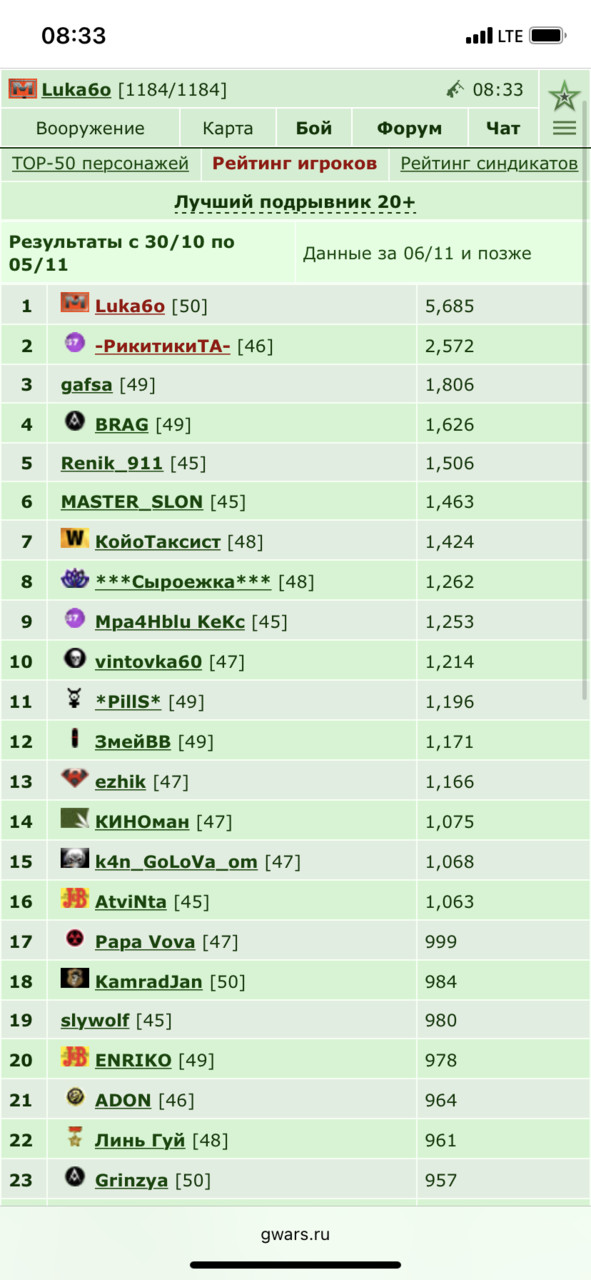Viewport: 591px width, 1280px height.
Task: Click the syndicate icon next to BRAG
Action: pos(75,423)
